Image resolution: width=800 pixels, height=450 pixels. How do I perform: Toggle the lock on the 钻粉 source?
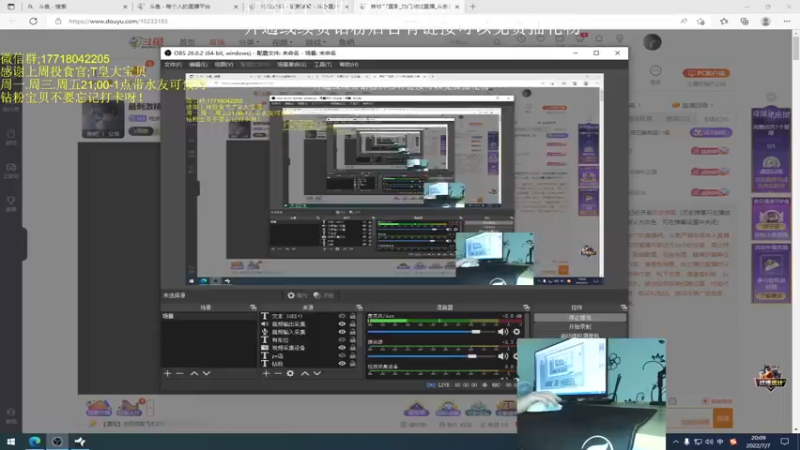[x=353, y=364]
